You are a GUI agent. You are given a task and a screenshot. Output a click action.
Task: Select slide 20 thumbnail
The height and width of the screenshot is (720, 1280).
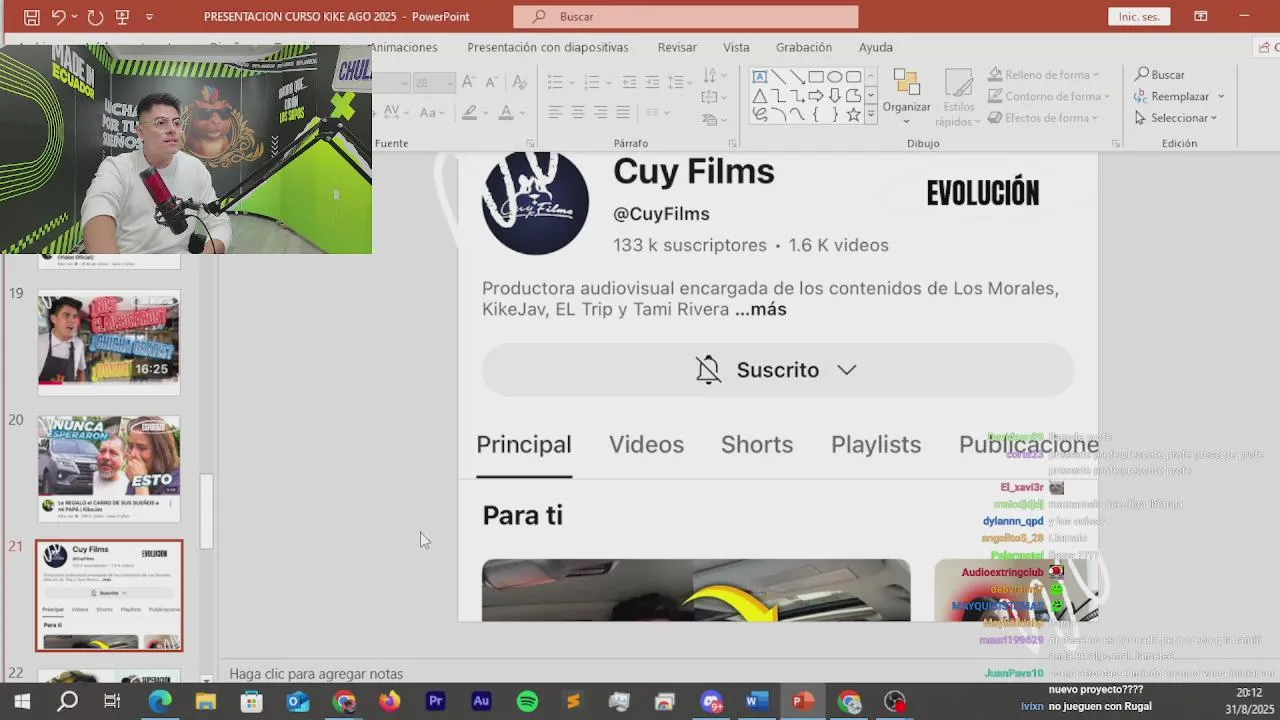pyautogui.click(x=109, y=469)
